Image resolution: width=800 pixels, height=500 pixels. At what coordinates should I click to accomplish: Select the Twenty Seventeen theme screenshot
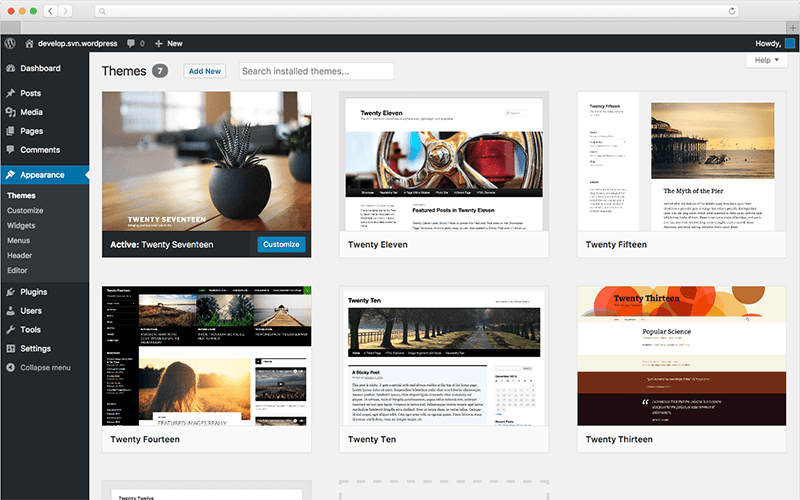(206, 161)
